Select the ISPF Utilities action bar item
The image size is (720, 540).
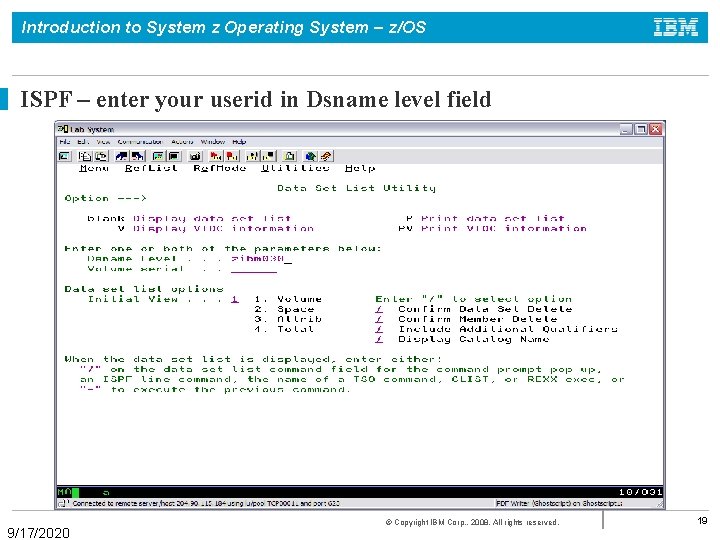tap(295, 168)
